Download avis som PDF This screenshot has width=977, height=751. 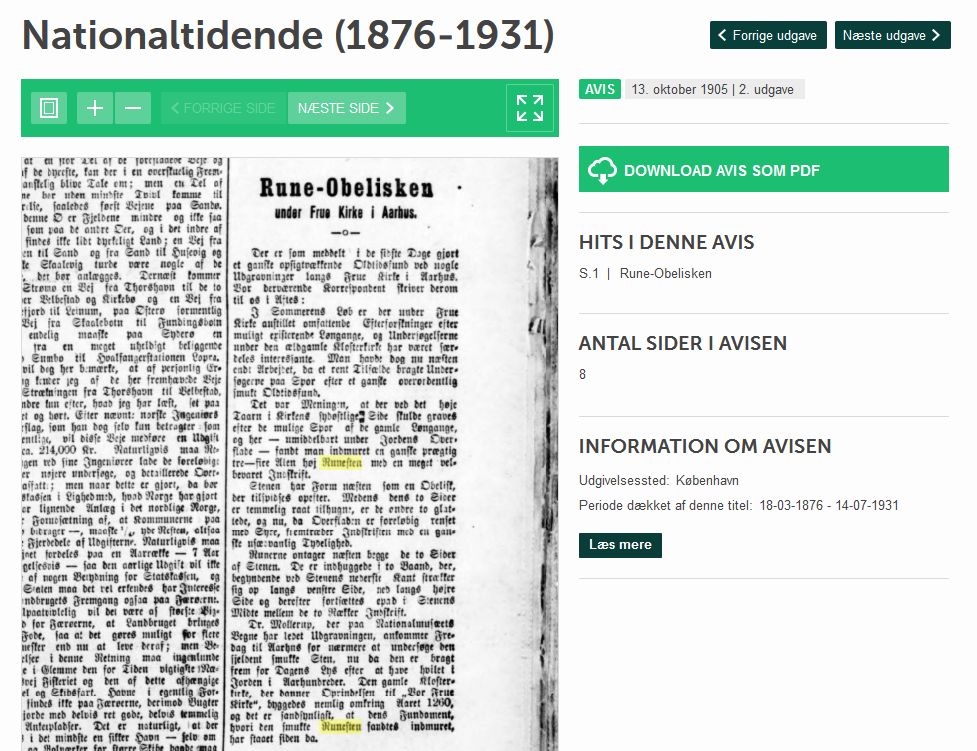point(763,170)
